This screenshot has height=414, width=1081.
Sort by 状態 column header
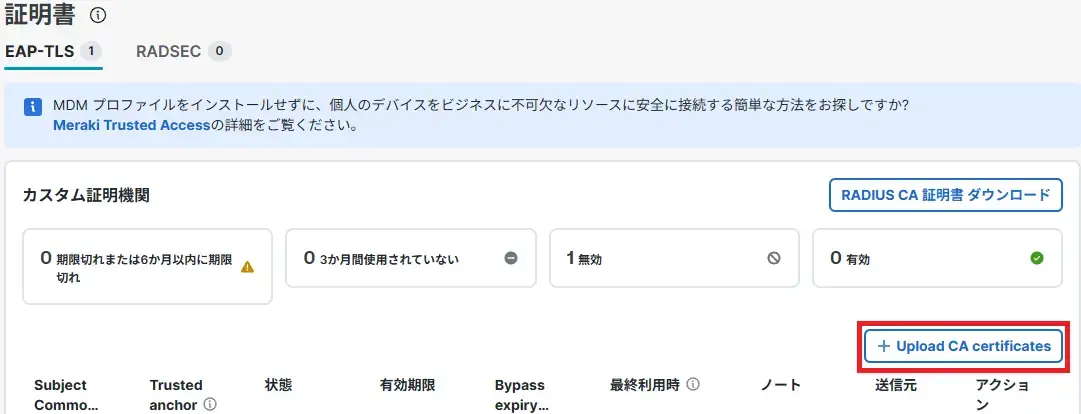click(278, 385)
